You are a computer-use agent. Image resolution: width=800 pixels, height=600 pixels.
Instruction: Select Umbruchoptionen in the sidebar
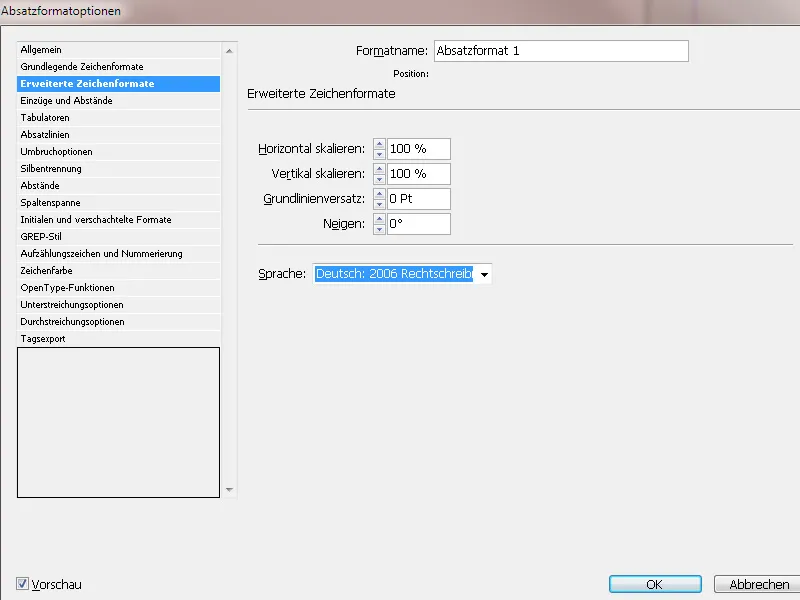coord(118,152)
